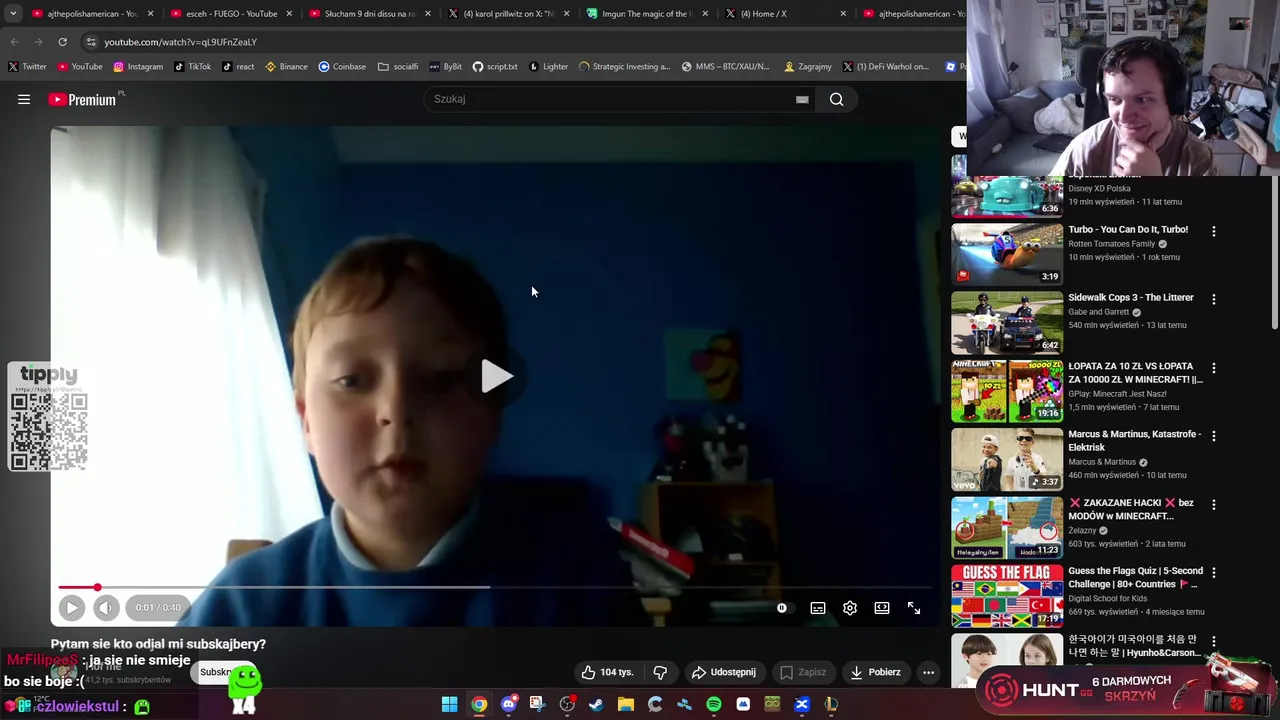The image size is (1280, 720).
Task: Switch to the karol prillwitz on X tab
Action: [509, 14]
